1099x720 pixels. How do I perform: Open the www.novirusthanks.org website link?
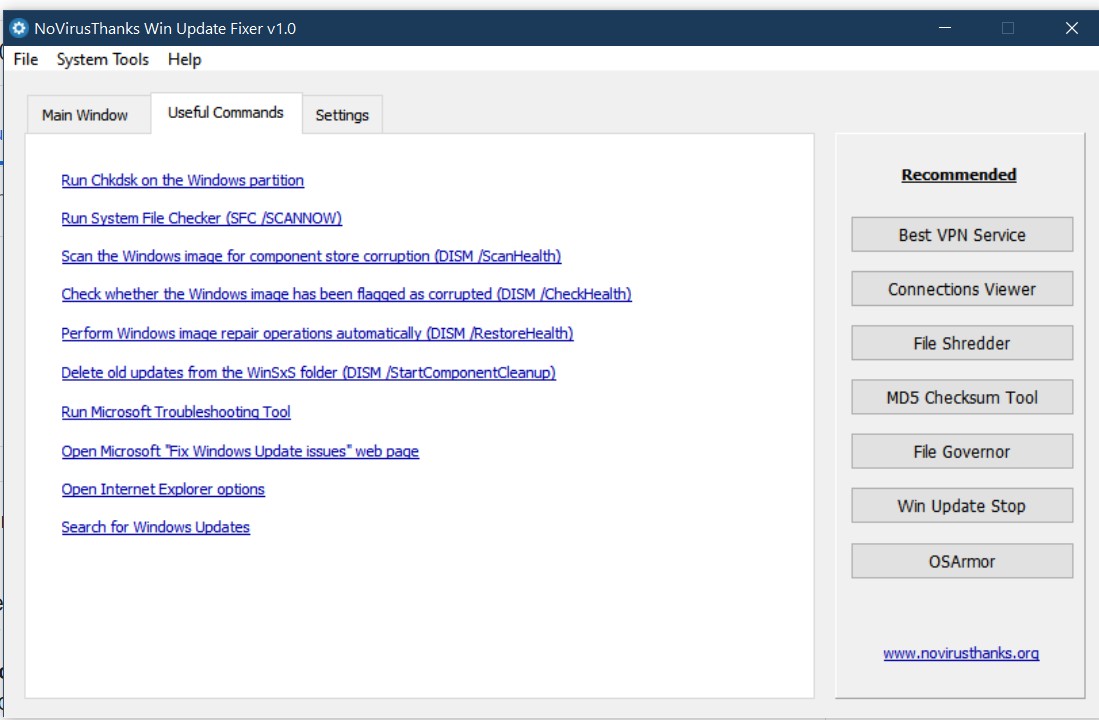(961, 653)
